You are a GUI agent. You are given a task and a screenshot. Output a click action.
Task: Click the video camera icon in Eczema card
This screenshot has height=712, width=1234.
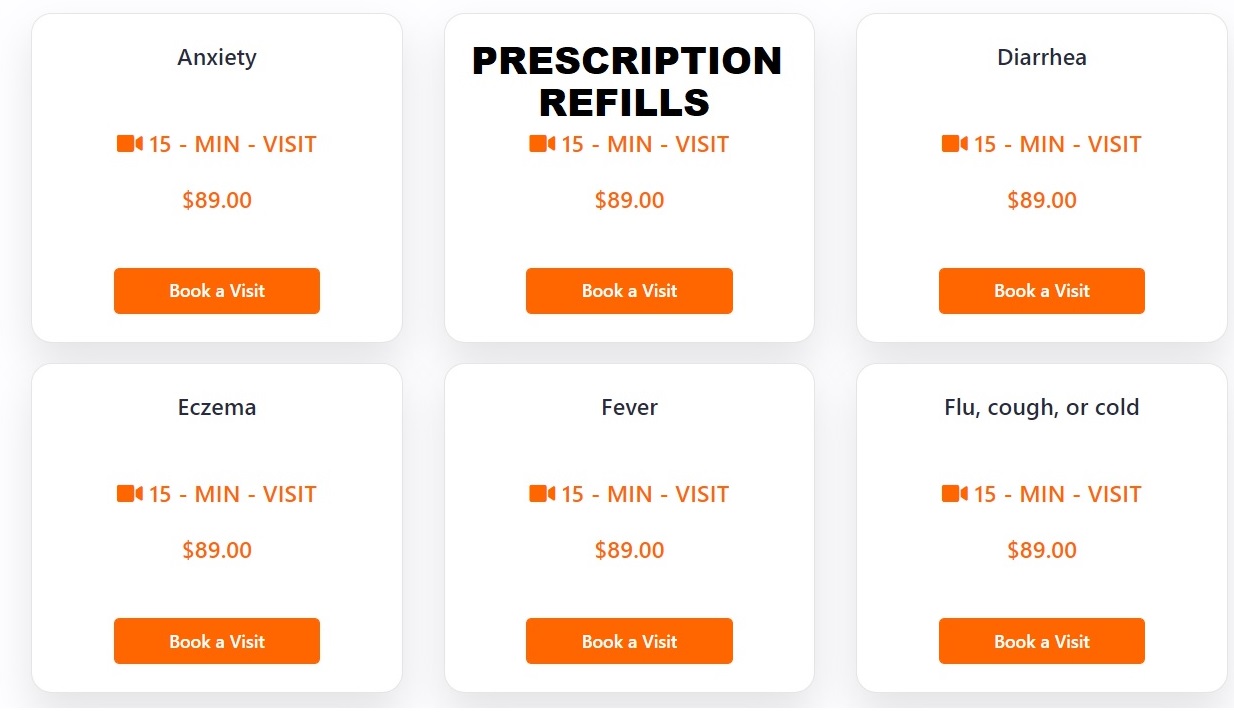tap(130, 494)
